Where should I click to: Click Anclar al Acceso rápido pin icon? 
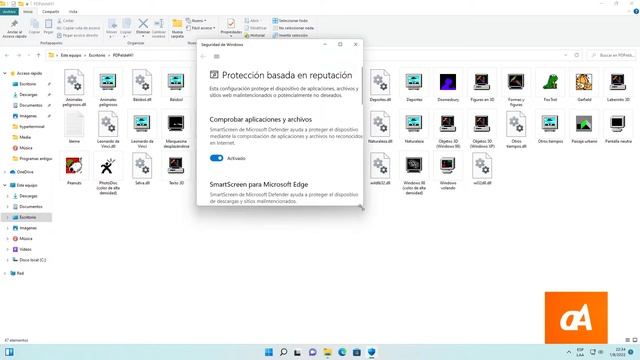pos(14,24)
